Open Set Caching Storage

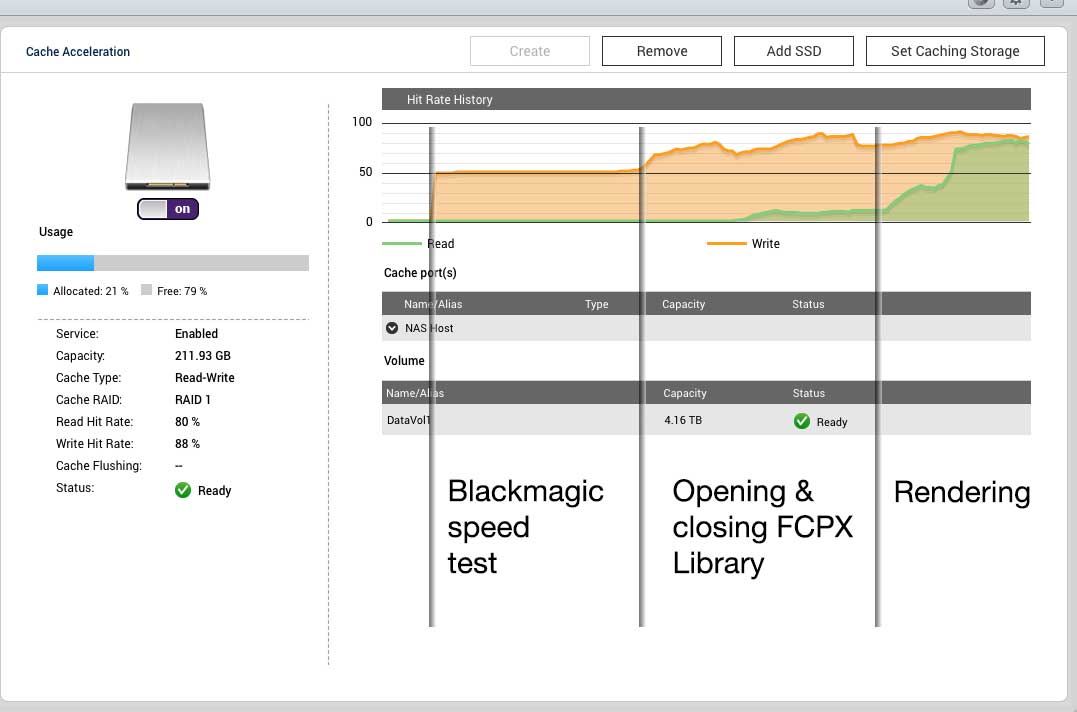coord(955,51)
